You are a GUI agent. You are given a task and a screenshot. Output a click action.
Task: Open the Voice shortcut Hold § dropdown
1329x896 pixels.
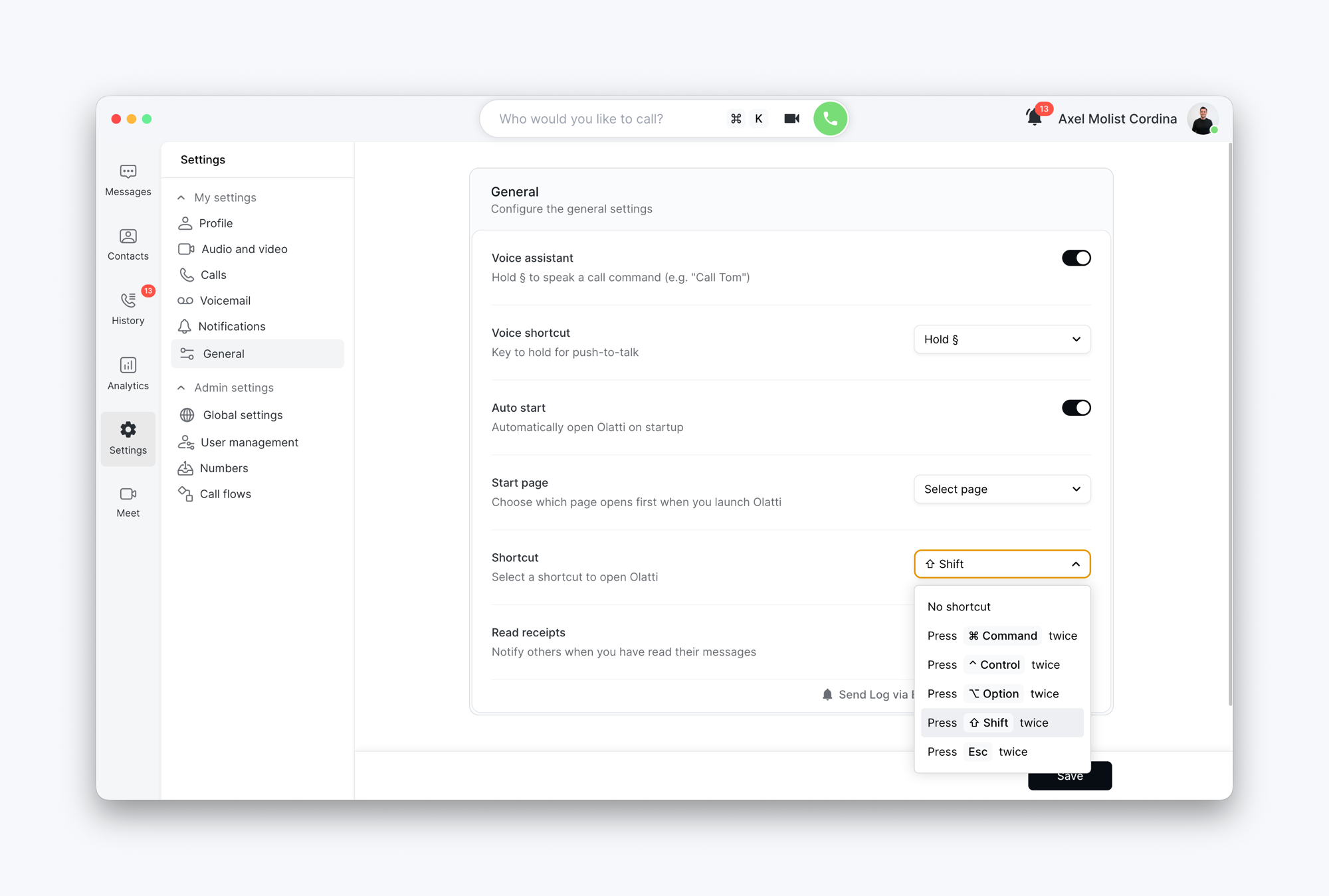pos(1002,339)
